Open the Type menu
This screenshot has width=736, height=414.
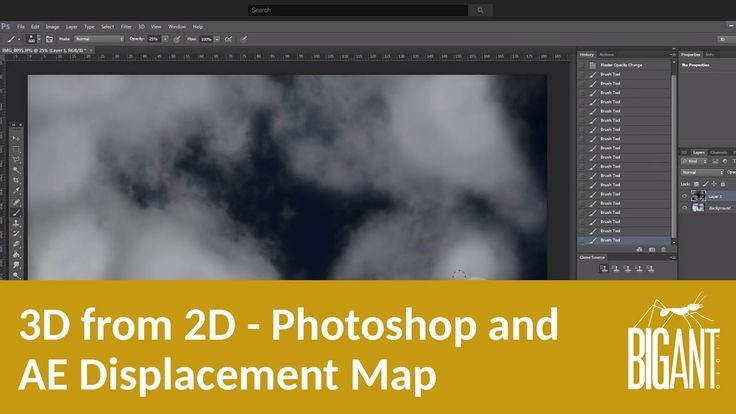(x=89, y=27)
